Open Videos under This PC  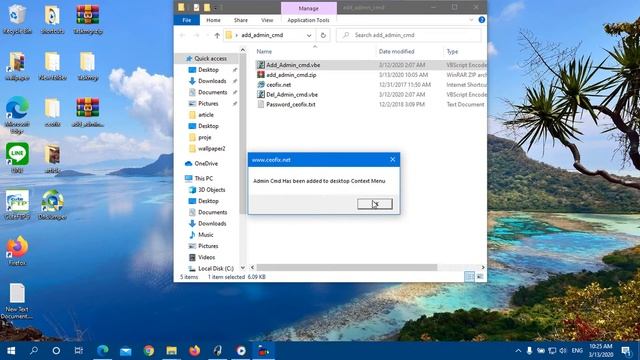pos(206,257)
